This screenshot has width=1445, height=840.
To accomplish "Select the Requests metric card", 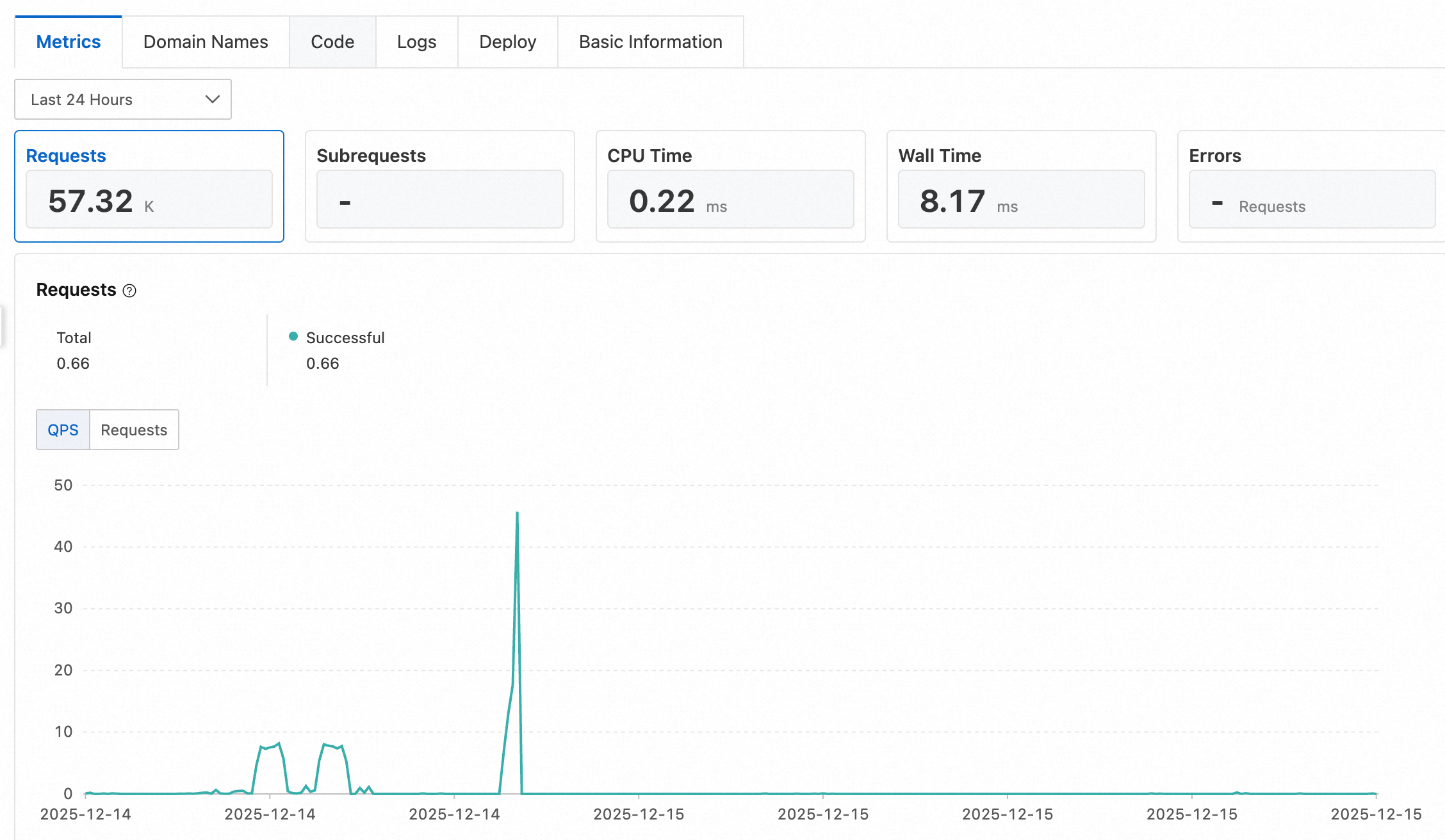I will 149,186.
